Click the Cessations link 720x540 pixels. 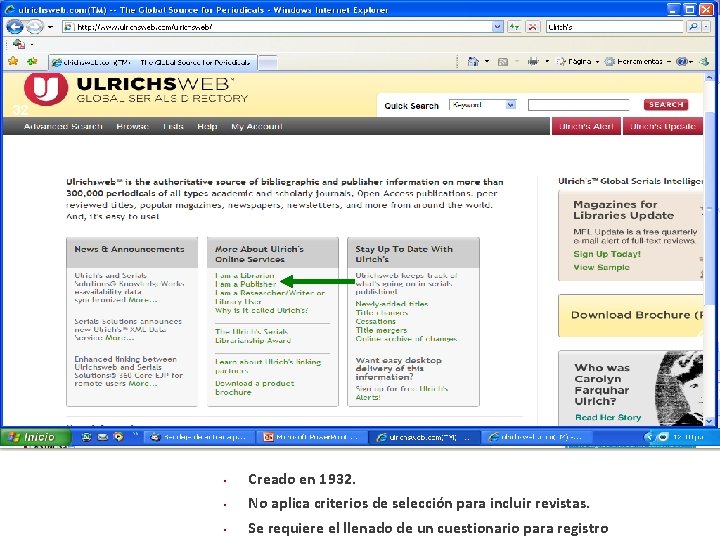coord(375,321)
